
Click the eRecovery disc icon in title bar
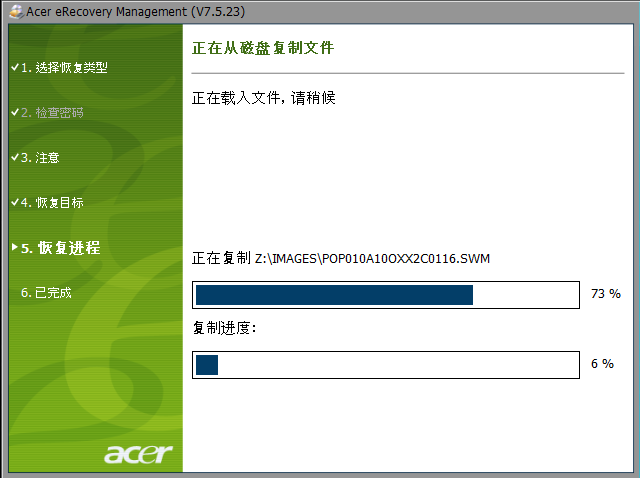[x=16, y=11]
